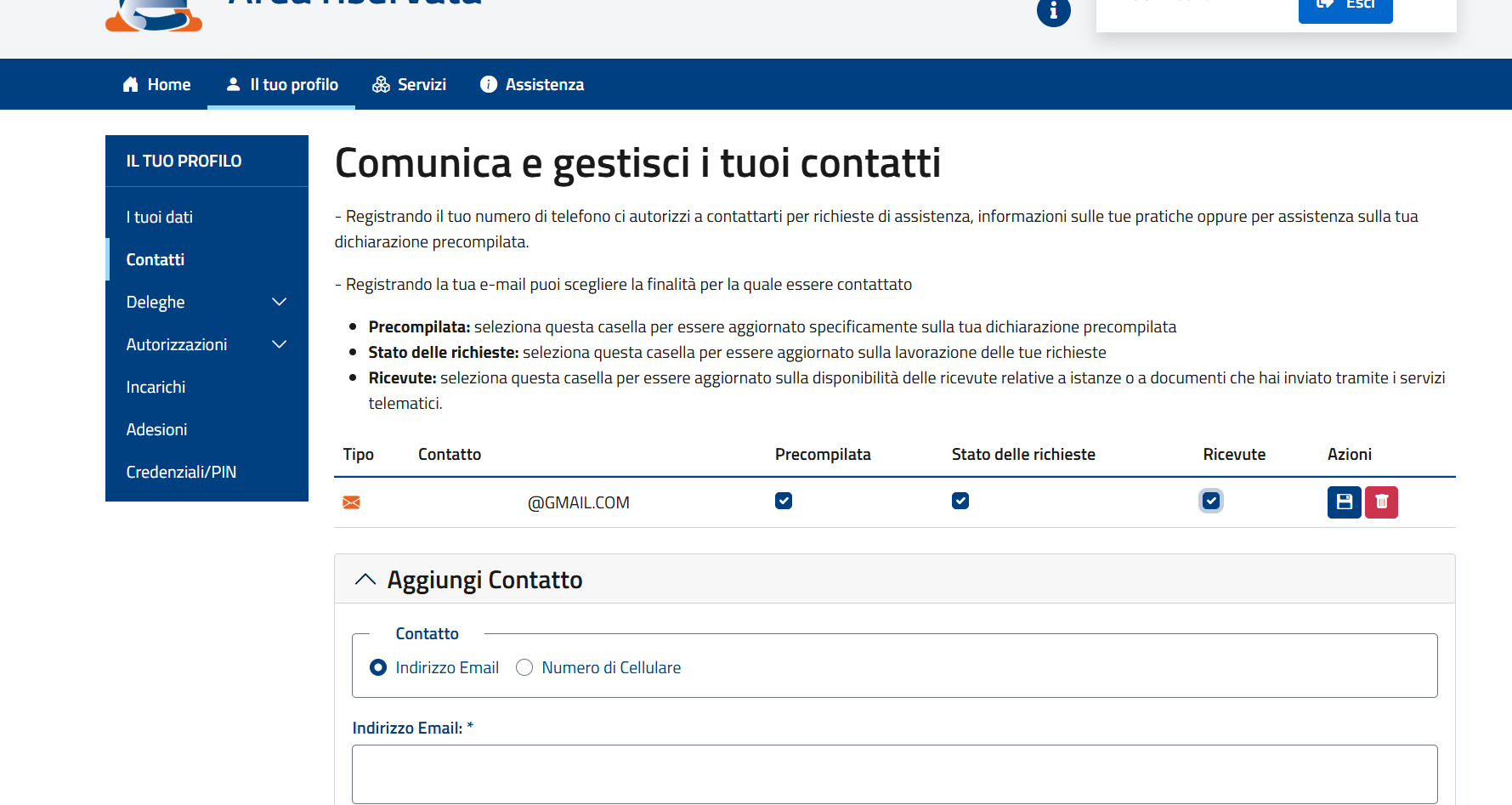Image resolution: width=1512 pixels, height=805 pixels.
Task: Click the @GMAIL.COM contact text
Action: (x=579, y=502)
